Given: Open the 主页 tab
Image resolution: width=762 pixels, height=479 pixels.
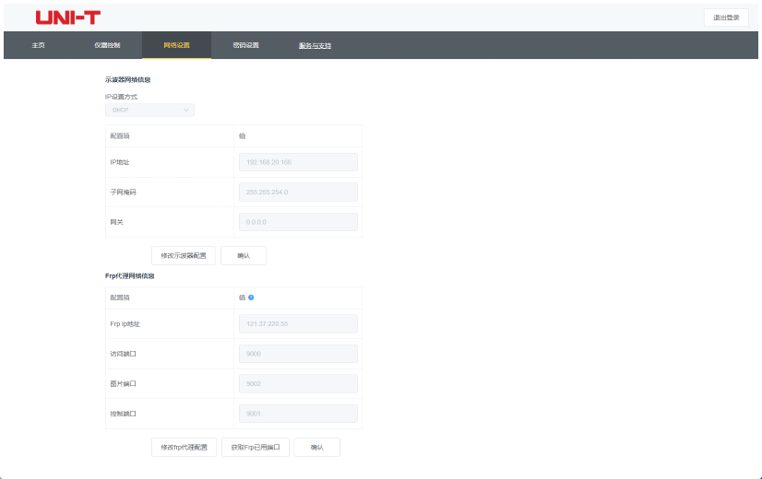Looking at the screenshot, I should [38, 45].
